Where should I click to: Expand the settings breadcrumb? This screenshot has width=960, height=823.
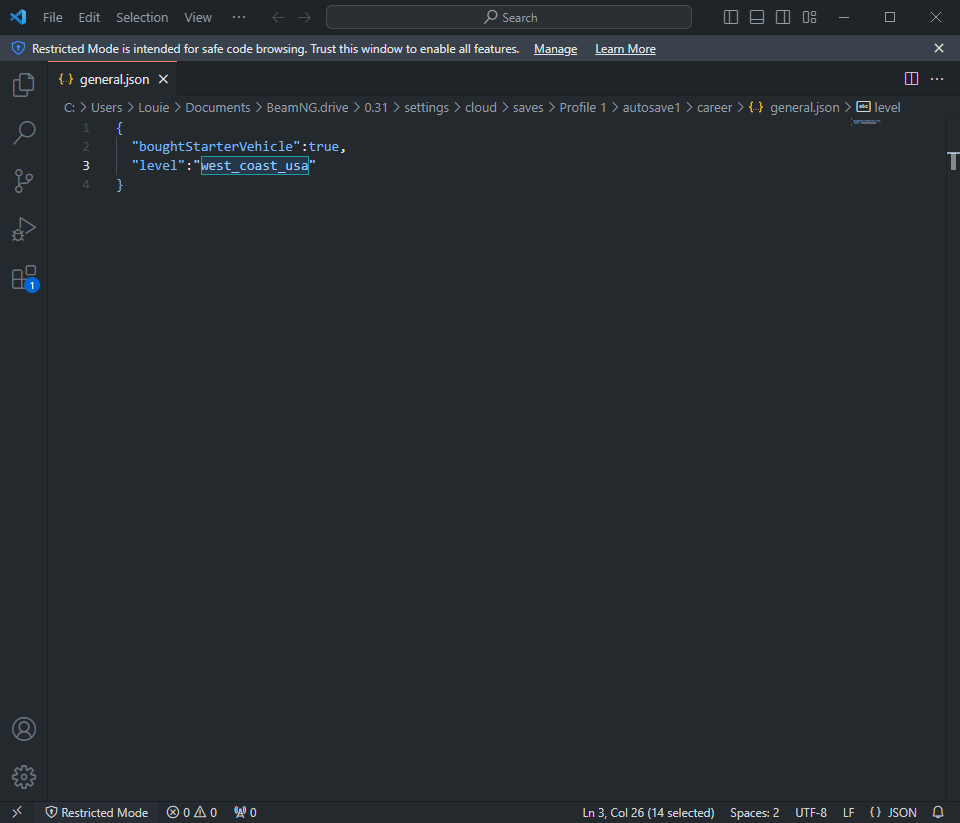pyautogui.click(x=426, y=107)
